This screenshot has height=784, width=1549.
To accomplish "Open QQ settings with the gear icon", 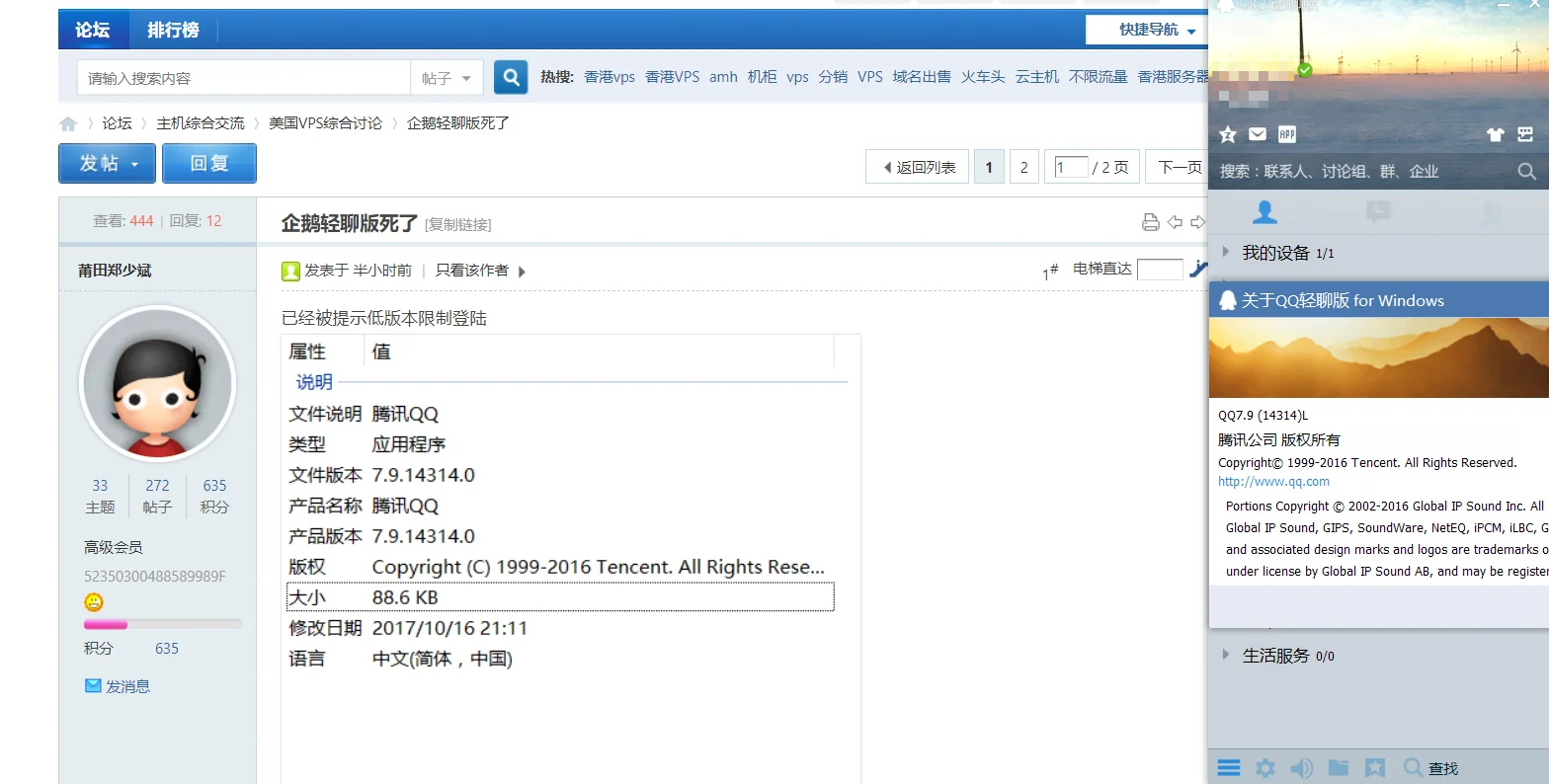I will [1265, 767].
